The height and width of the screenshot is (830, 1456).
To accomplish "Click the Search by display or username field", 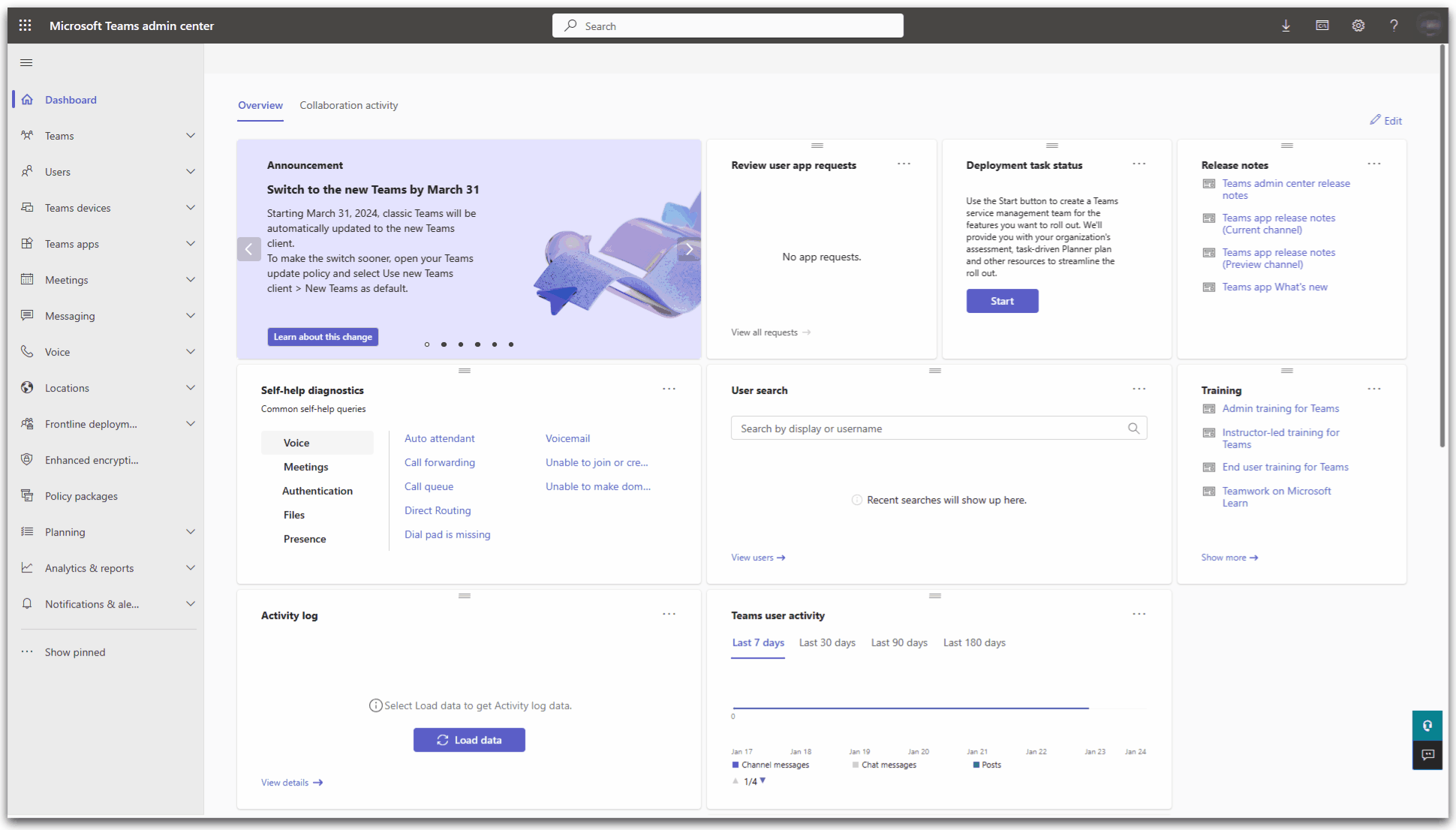I will 939,429.
